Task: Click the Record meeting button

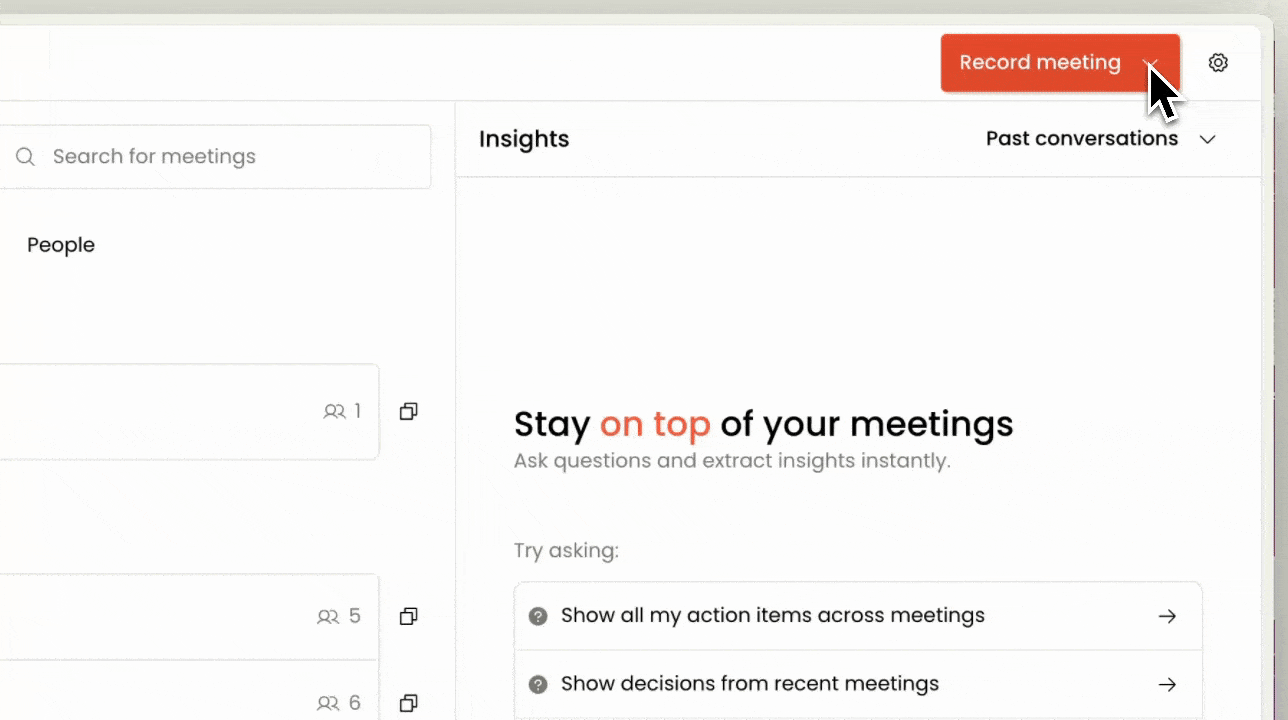Action: 1040,63
